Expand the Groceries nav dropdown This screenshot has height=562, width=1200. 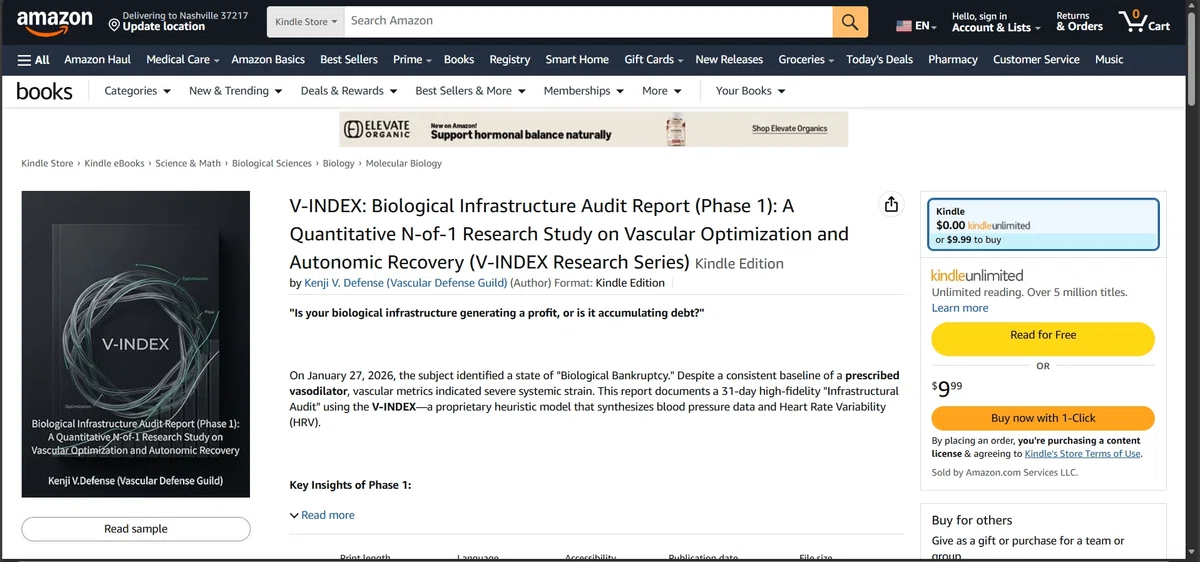(806, 59)
